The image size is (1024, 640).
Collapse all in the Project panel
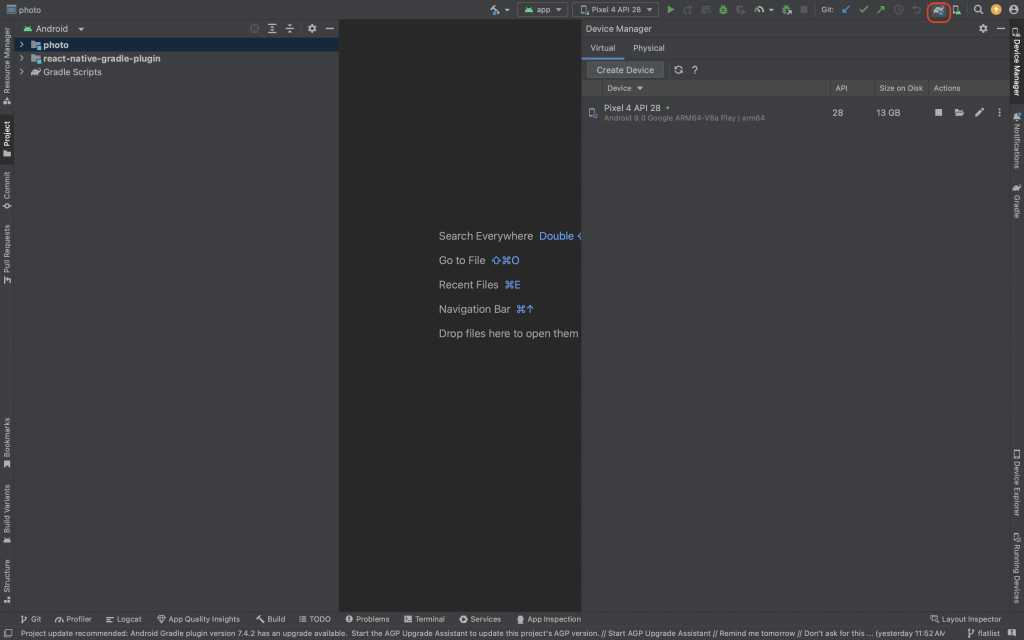pos(290,29)
